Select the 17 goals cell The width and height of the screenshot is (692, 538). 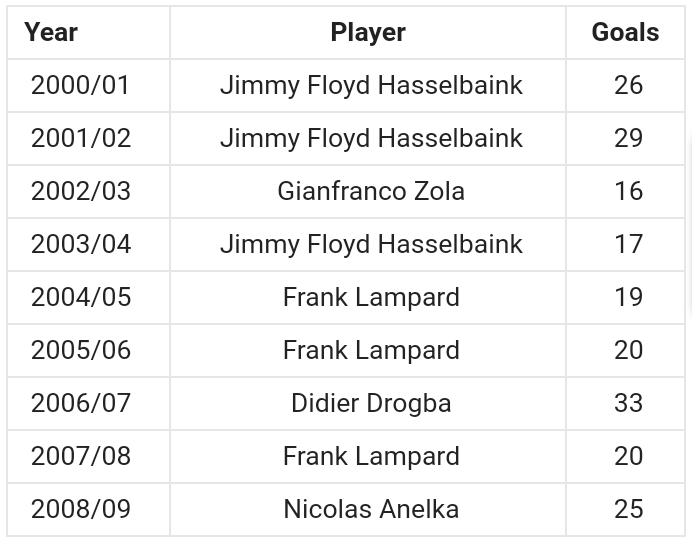pyautogui.click(x=628, y=244)
